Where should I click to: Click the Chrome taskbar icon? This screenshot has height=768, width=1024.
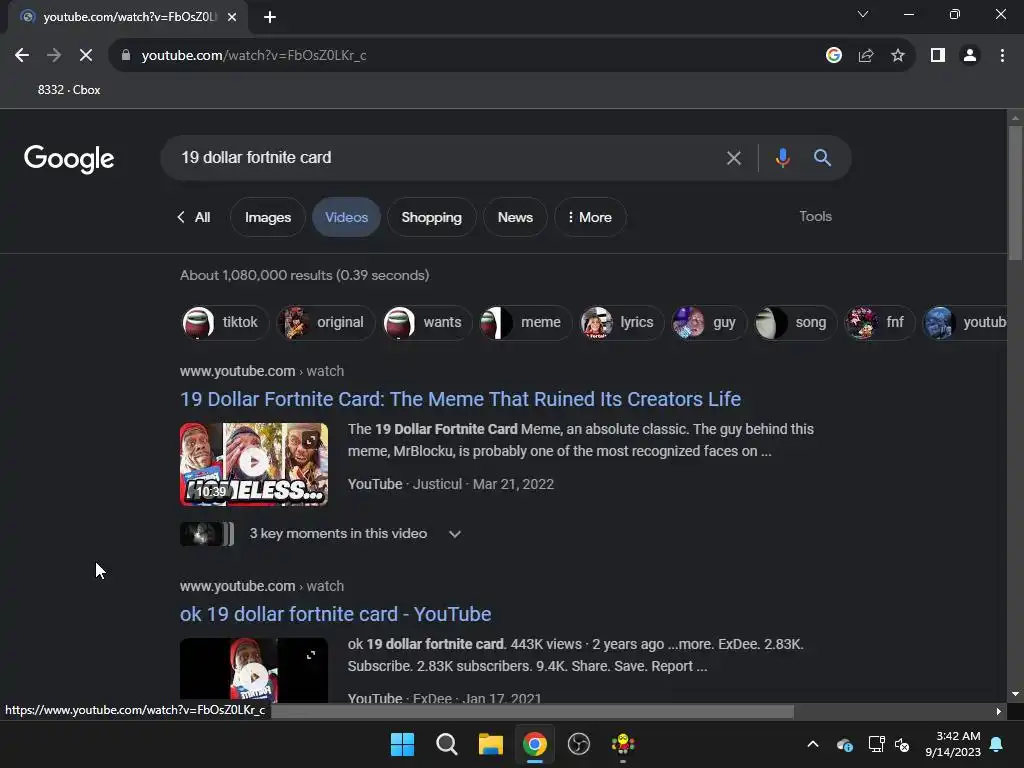click(x=534, y=744)
